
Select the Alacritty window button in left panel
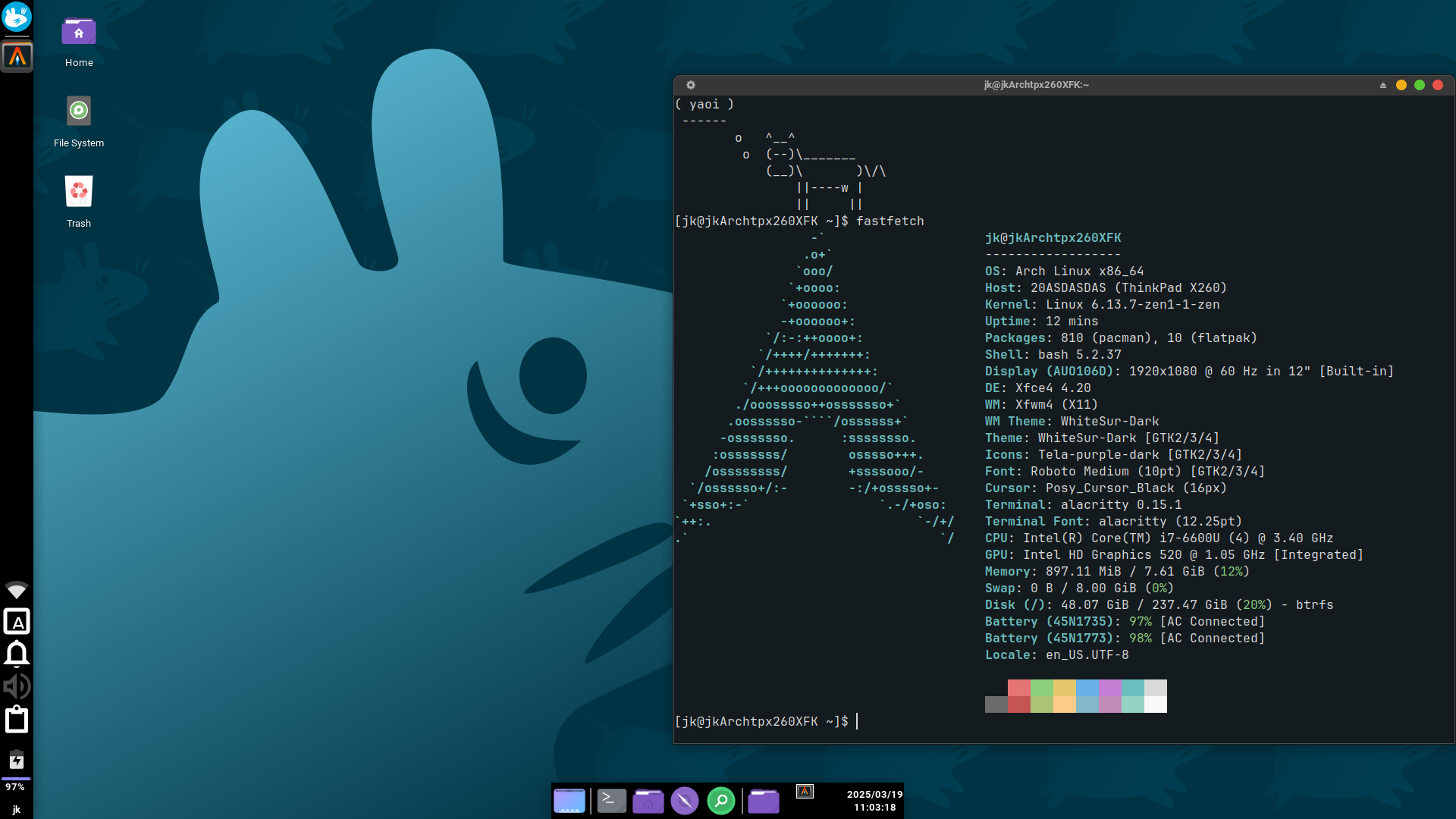(17, 56)
